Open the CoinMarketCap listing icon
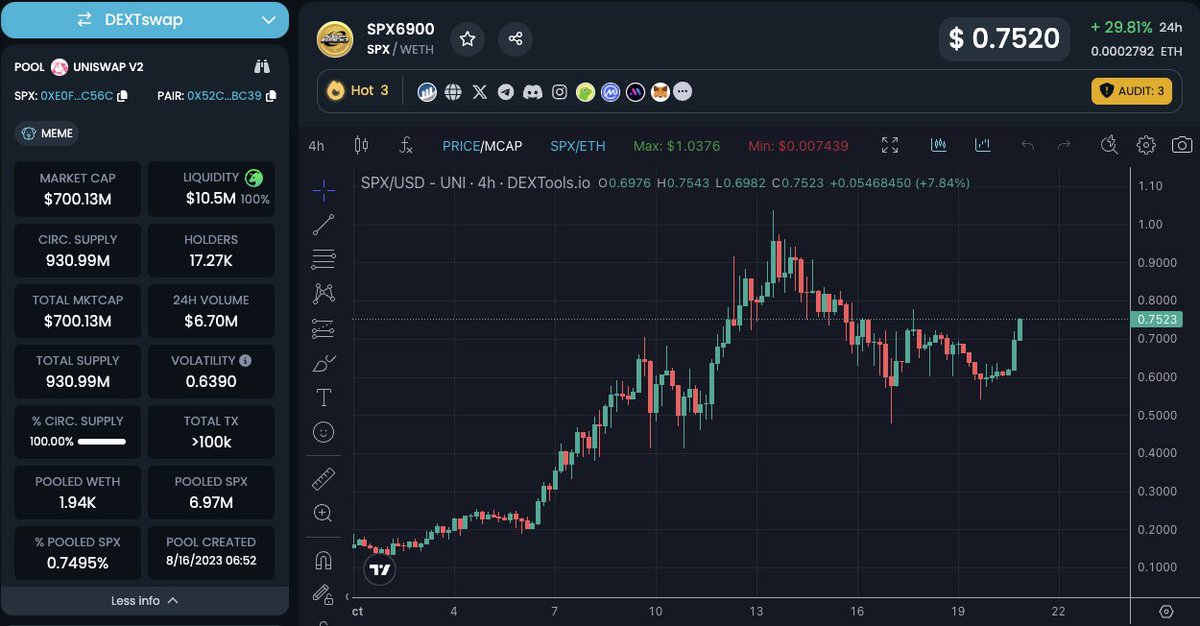This screenshot has width=1200, height=626. point(610,92)
